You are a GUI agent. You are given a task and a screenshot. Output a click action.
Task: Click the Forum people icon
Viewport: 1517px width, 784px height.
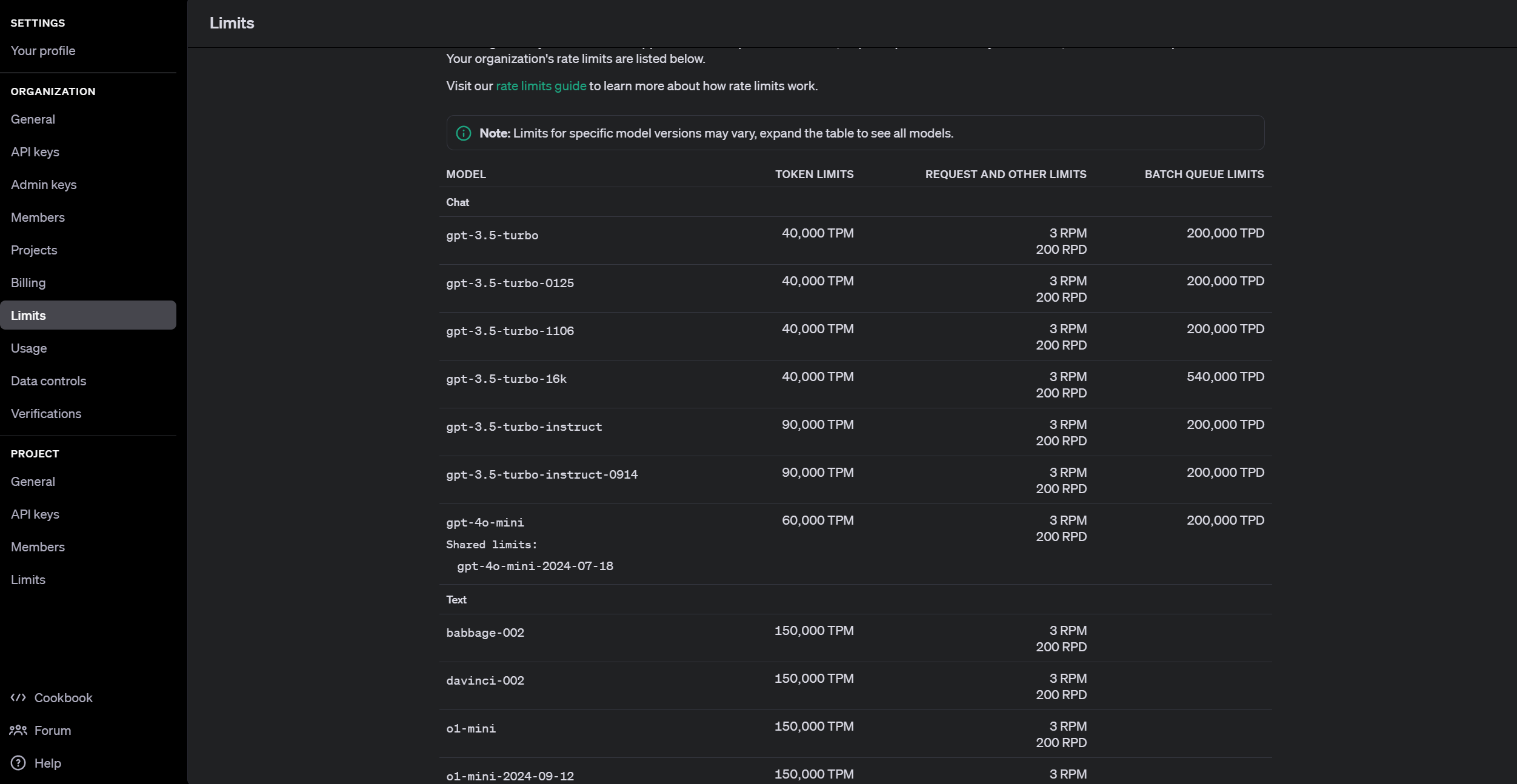(x=18, y=730)
